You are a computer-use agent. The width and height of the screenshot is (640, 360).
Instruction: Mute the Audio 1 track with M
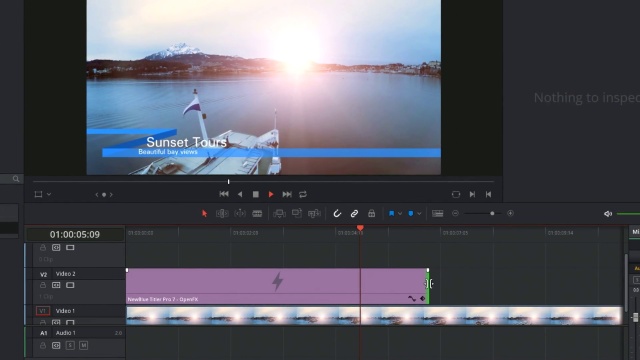(x=84, y=346)
